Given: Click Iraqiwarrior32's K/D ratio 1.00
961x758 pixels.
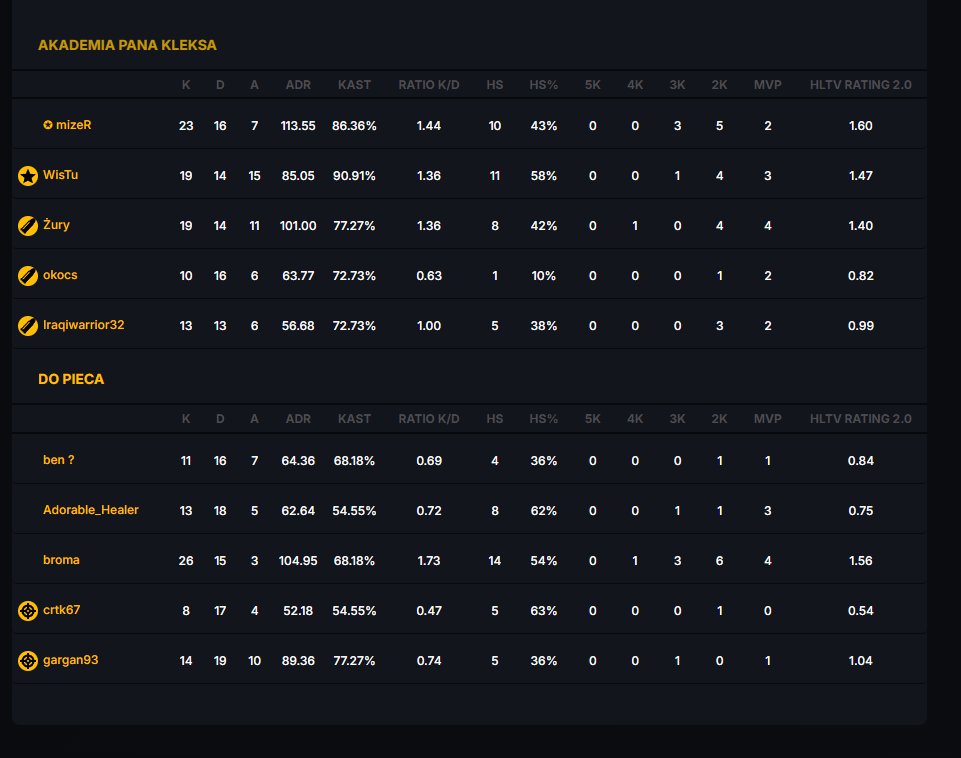Looking at the screenshot, I should click(429, 327).
